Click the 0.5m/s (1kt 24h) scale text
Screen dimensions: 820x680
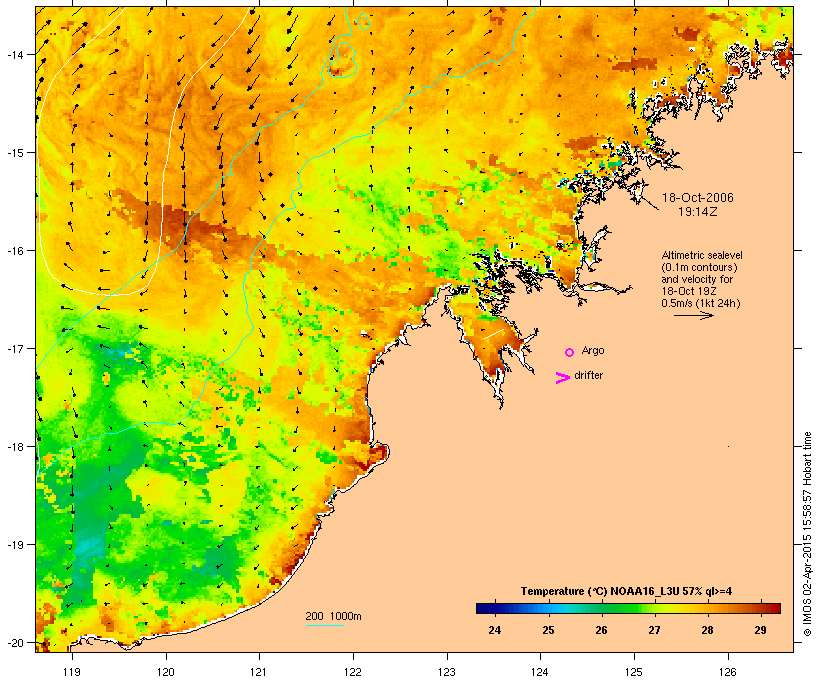701,303
